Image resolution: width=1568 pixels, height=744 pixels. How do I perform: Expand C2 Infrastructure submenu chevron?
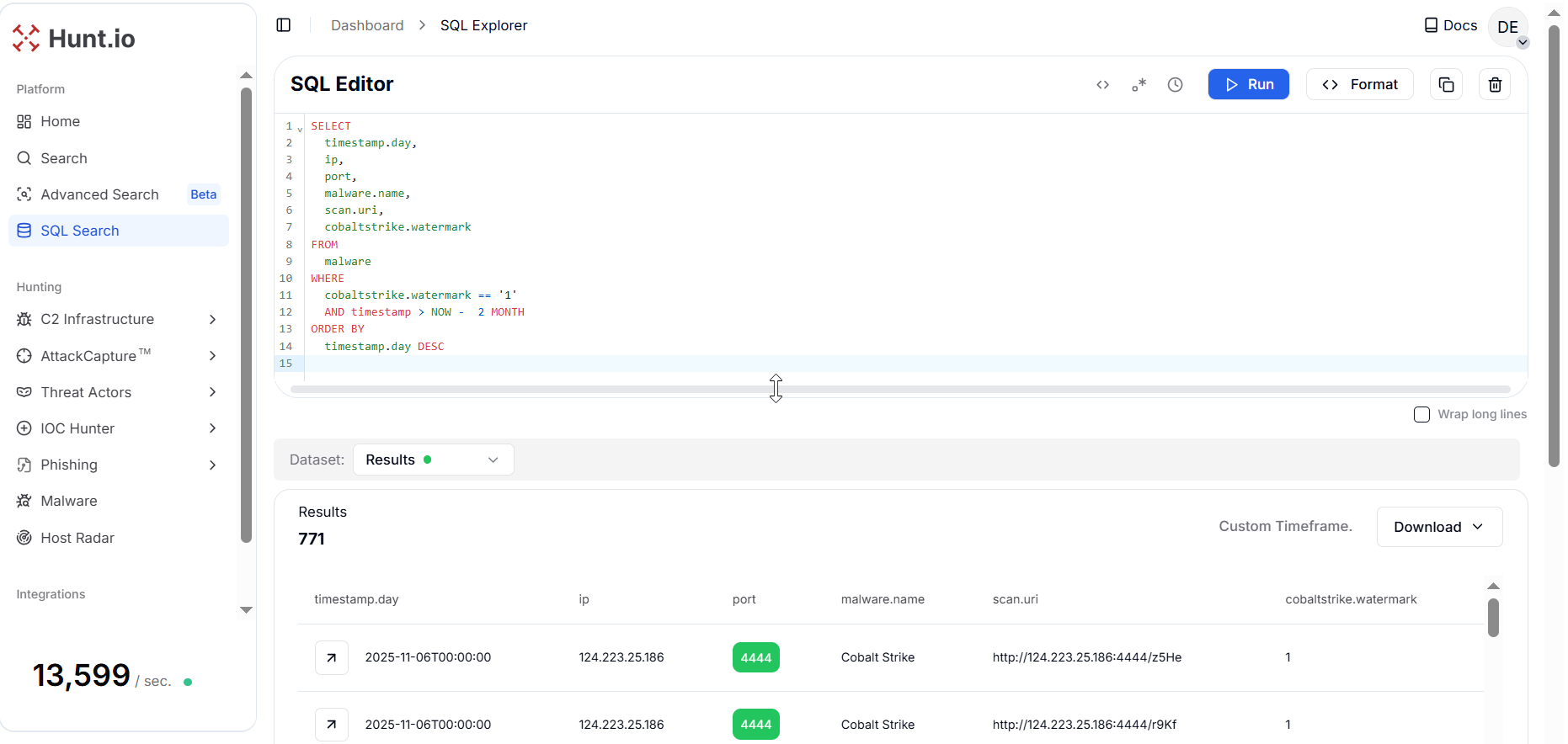point(212,319)
